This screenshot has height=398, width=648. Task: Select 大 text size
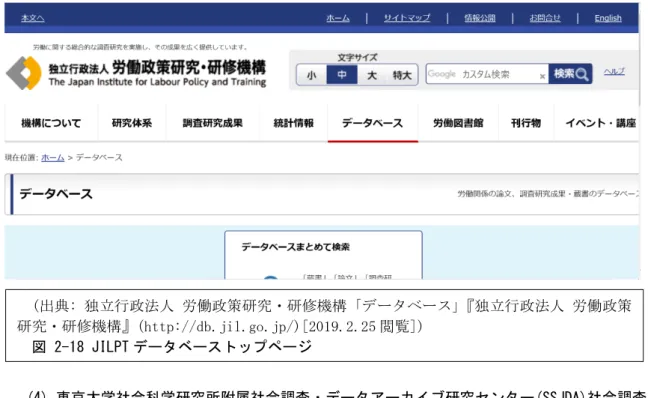coord(372,75)
